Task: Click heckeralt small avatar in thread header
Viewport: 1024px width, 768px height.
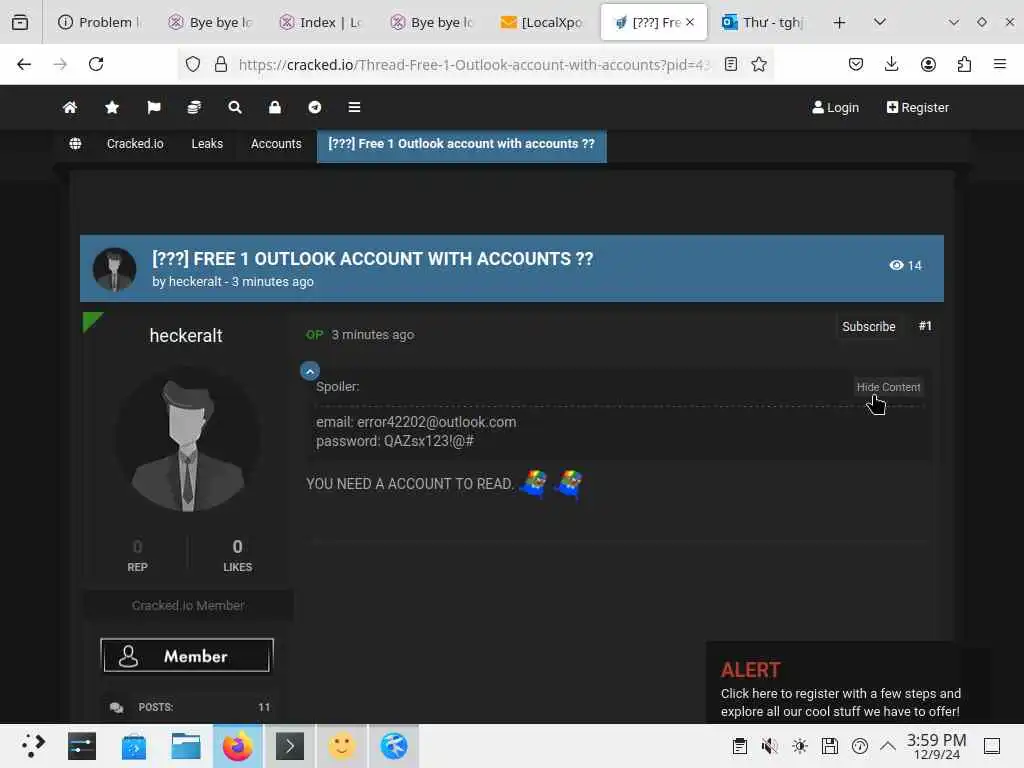Action: 114,268
